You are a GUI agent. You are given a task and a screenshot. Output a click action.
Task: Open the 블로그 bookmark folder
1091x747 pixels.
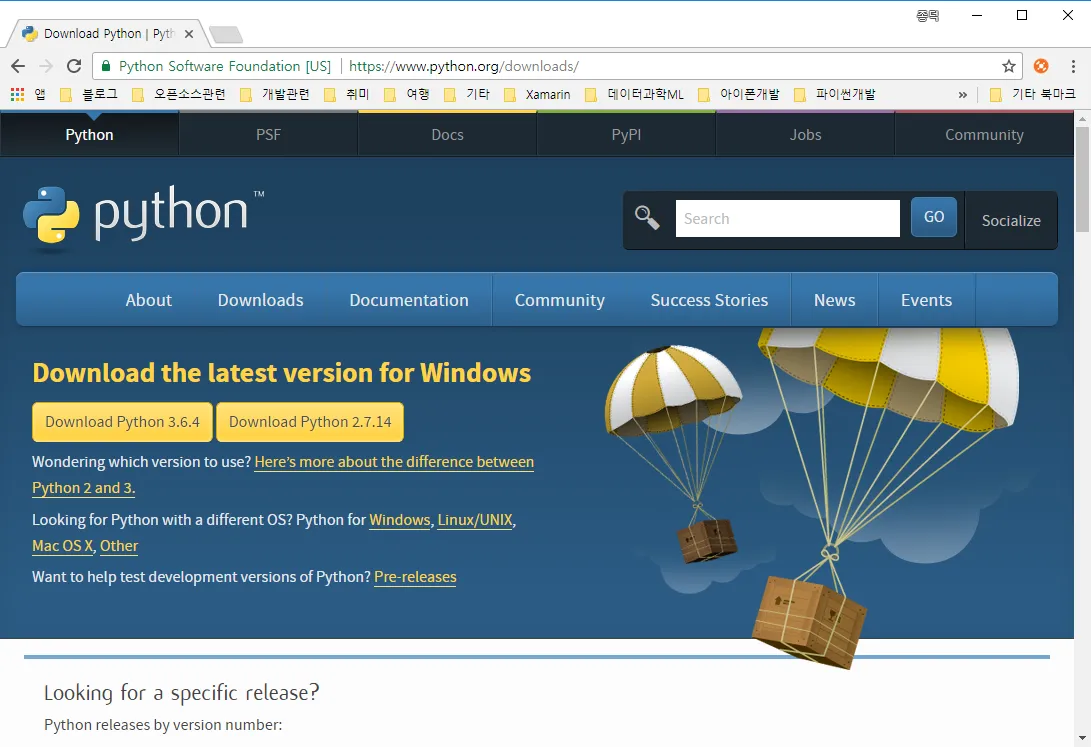90,94
